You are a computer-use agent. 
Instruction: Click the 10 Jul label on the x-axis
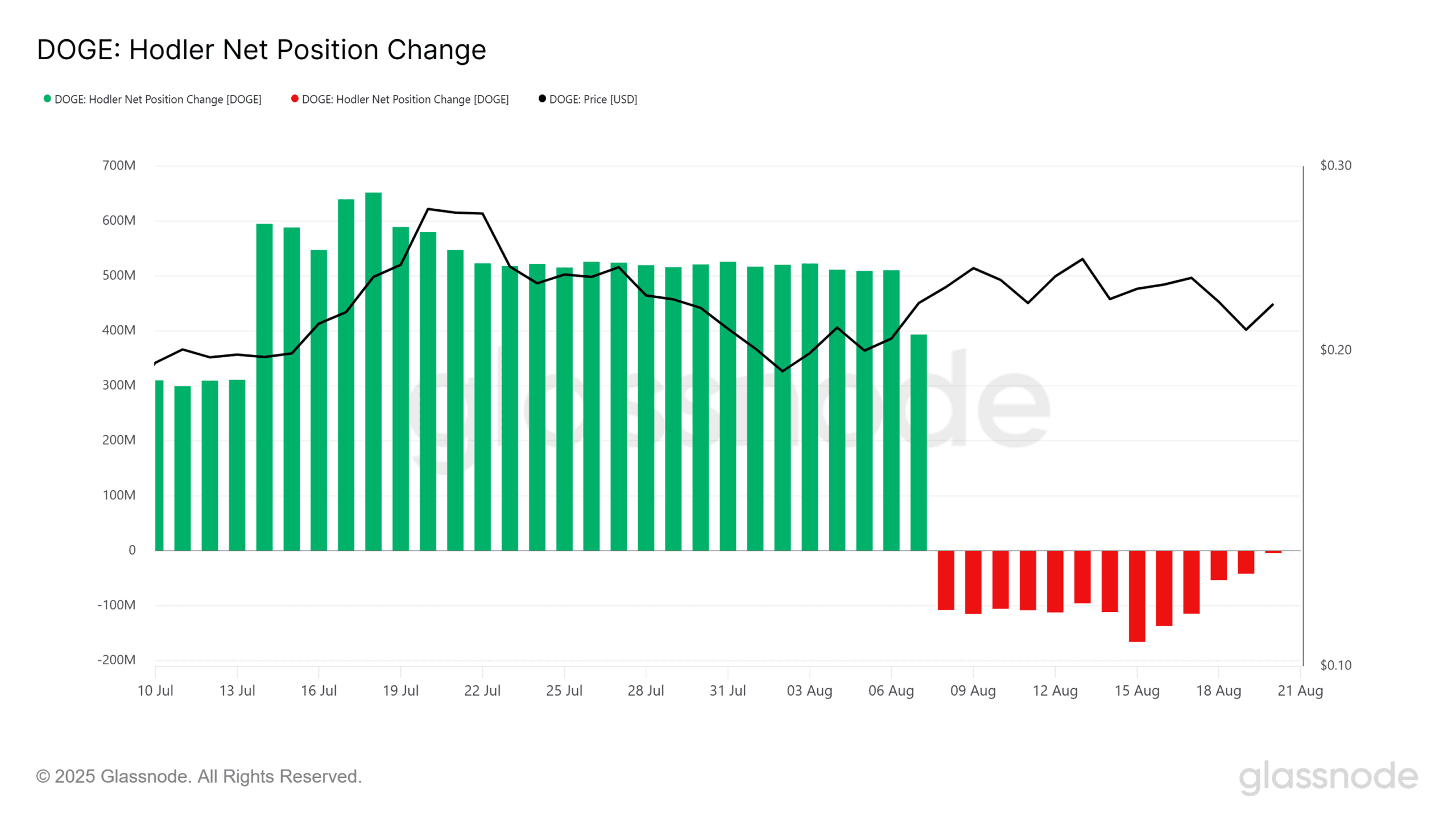click(x=155, y=690)
